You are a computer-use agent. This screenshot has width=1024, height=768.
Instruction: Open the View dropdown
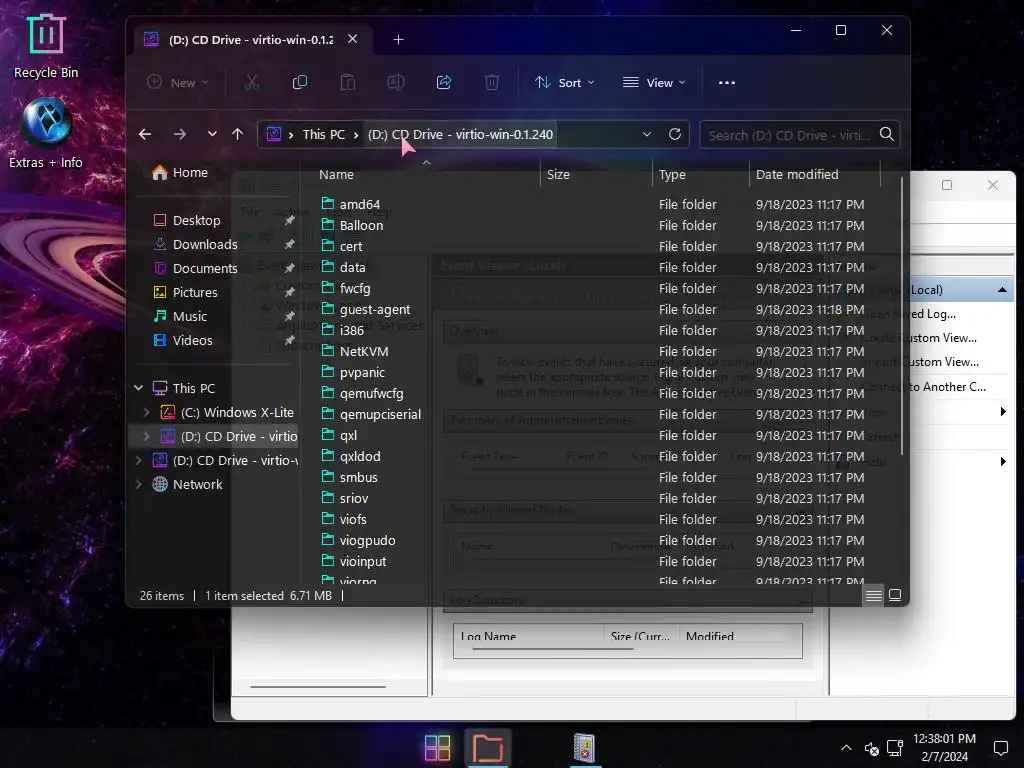[x=654, y=82]
